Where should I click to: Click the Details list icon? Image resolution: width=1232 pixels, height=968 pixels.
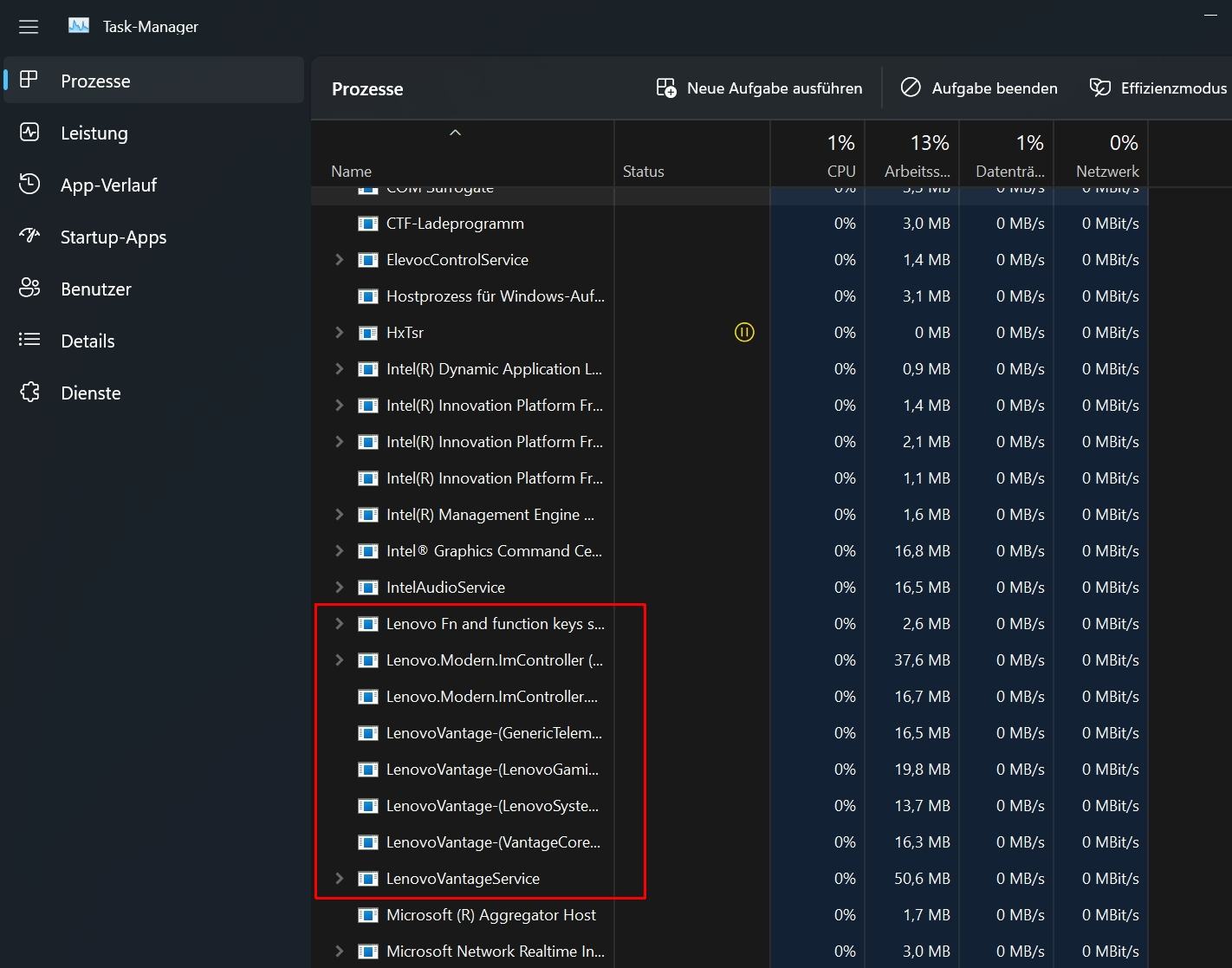29,341
